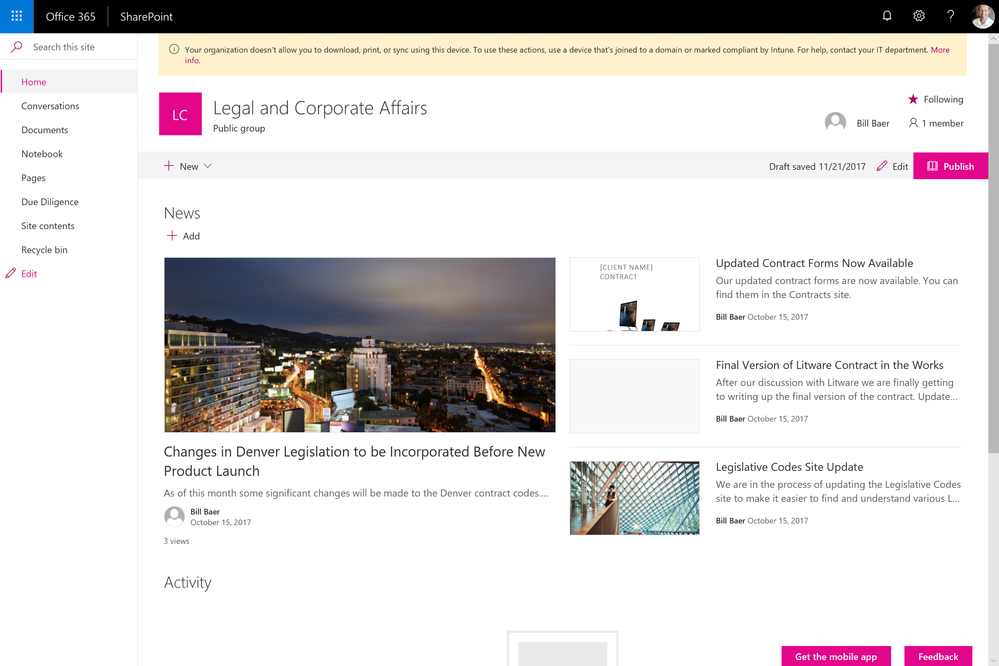The image size is (999, 666).
Task: Click the LC site logo tile
Action: click(x=180, y=114)
